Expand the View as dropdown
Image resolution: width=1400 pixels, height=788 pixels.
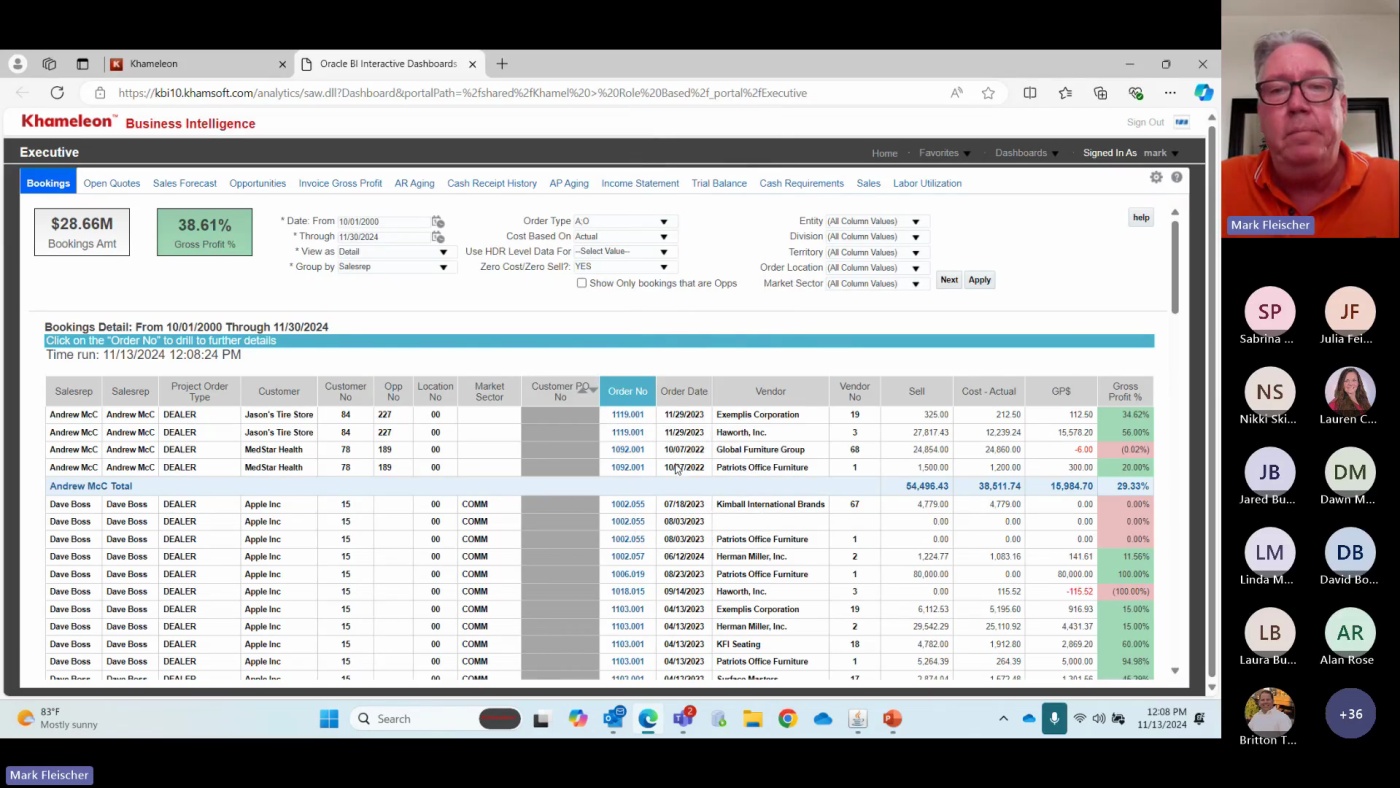point(443,252)
